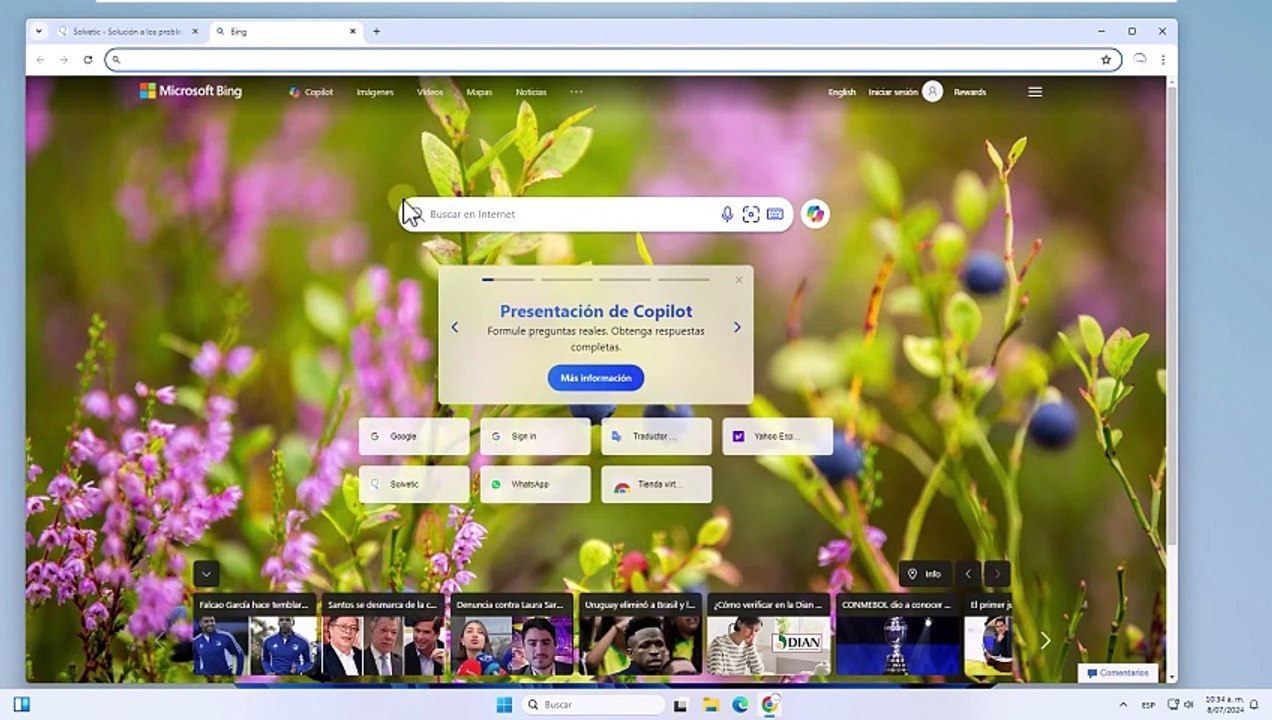Click the Windows taskbar Buscar box
The image size is (1272, 720).
(x=592, y=705)
